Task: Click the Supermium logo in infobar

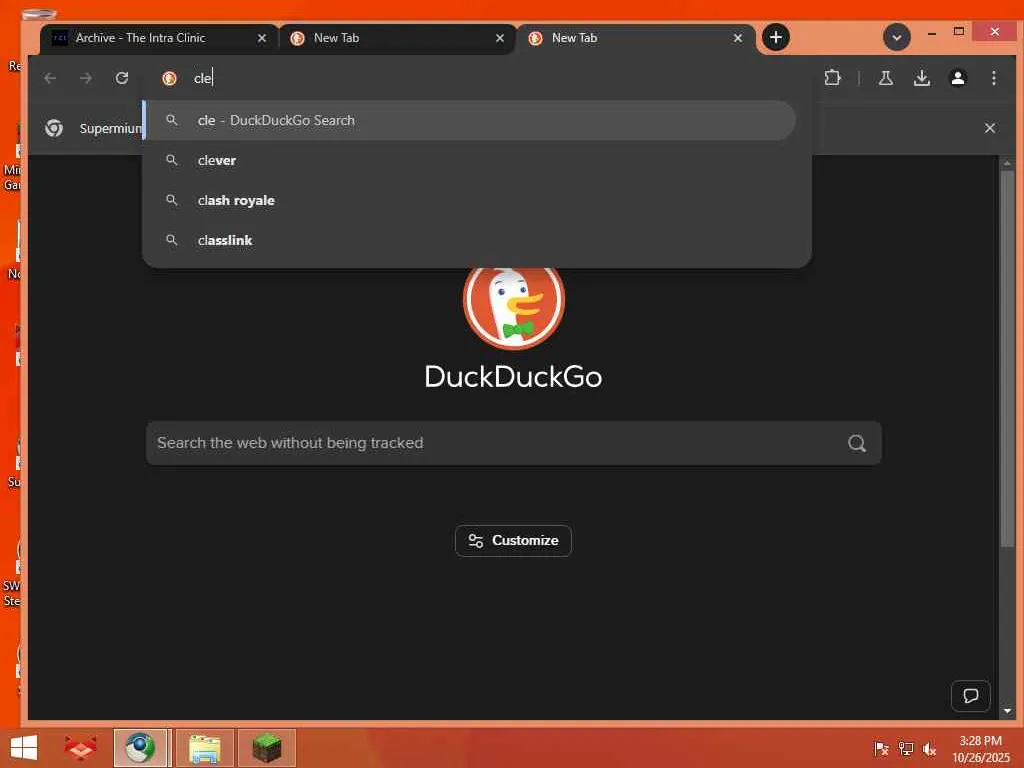Action: click(x=54, y=128)
